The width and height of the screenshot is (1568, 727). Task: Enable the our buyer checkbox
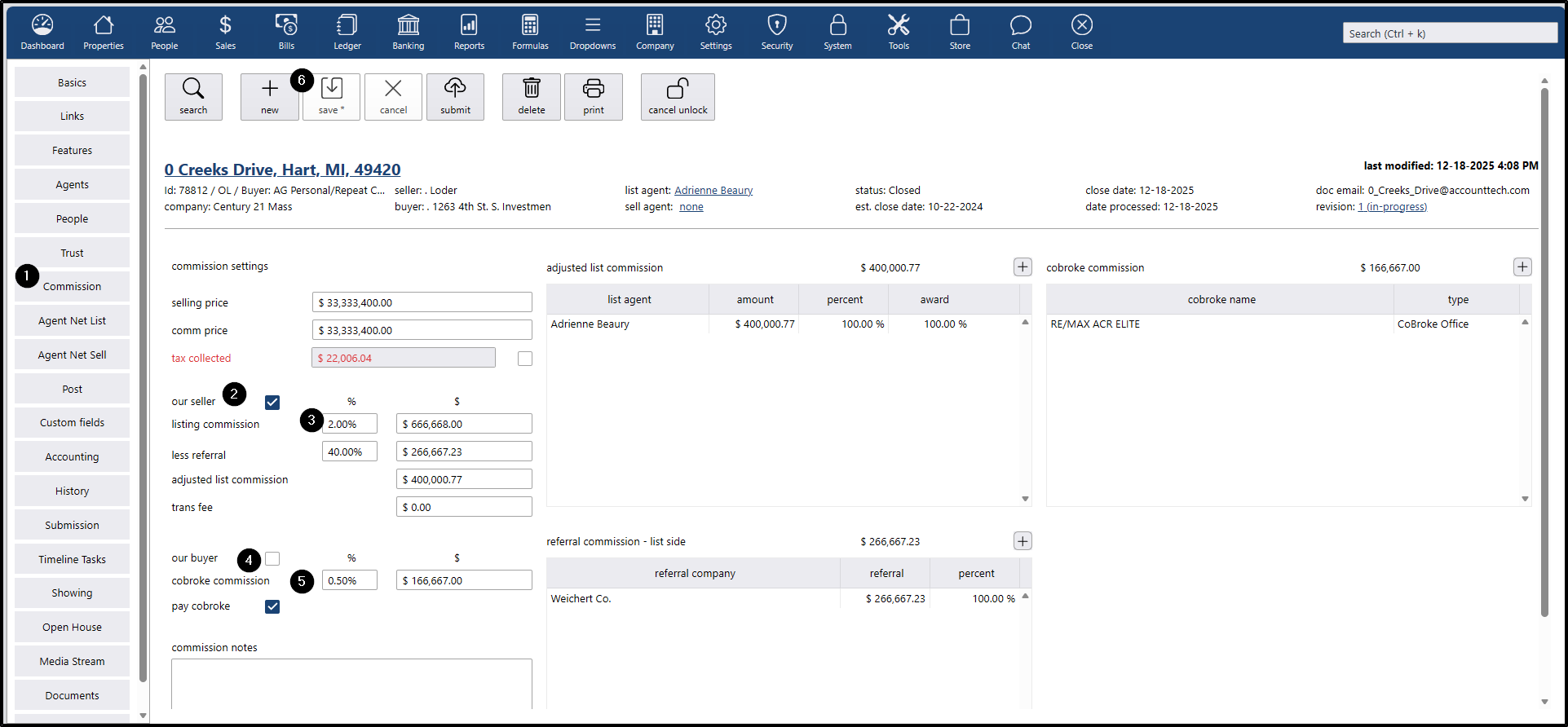[x=272, y=558]
